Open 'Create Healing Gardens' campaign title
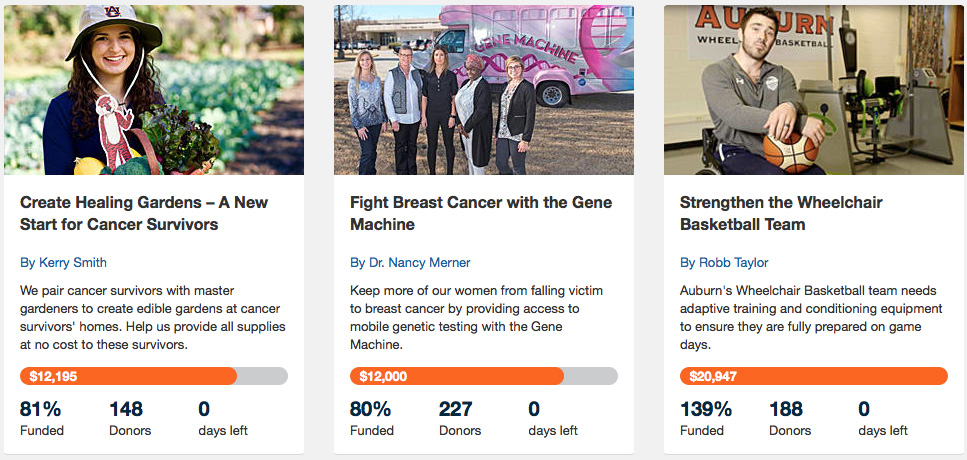The height and width of the screenshot is (460, 967). pos(144,213)
